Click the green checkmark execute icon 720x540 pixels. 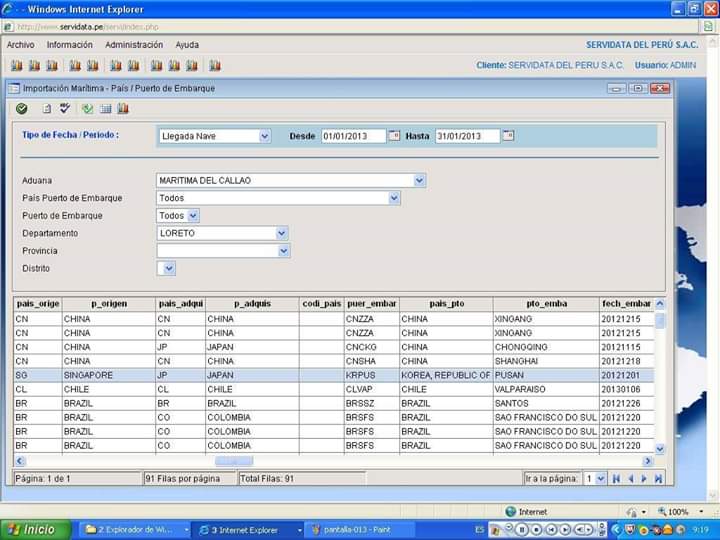coord(21,108)
